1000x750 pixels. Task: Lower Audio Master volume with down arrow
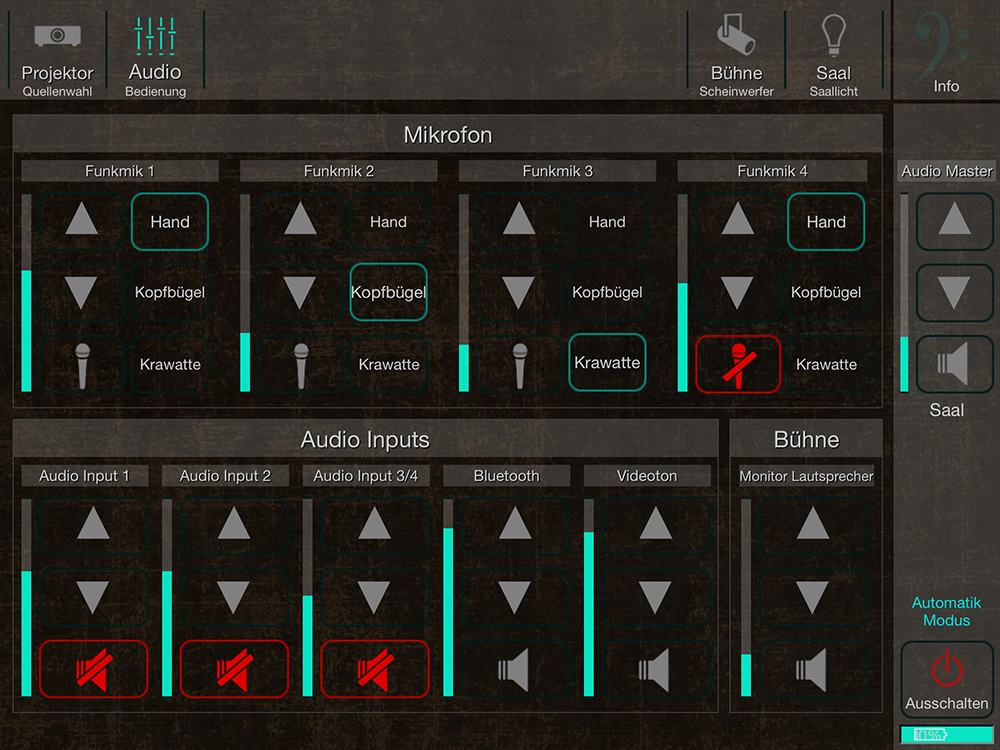tap(954, 292)
